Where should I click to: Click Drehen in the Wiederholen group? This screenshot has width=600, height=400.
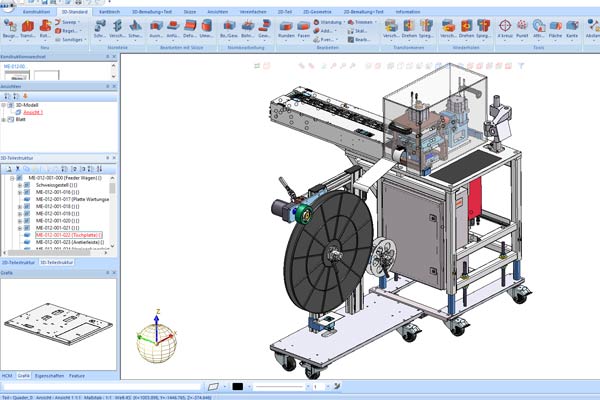click(x=466, y=29)
